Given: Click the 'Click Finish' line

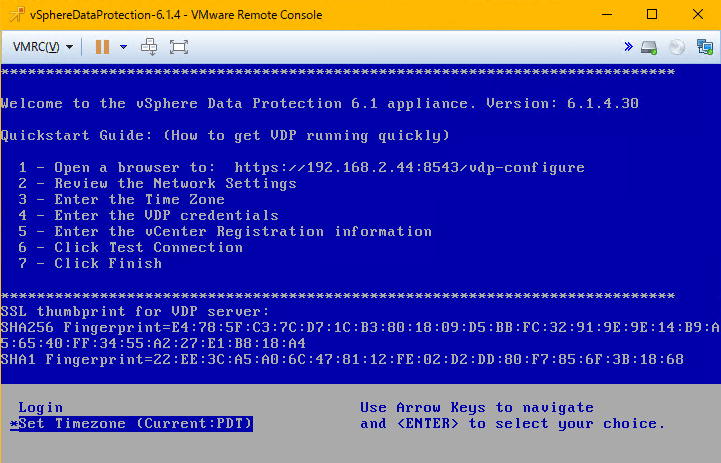Looking at the screenshot, I should tap(90, 263).
